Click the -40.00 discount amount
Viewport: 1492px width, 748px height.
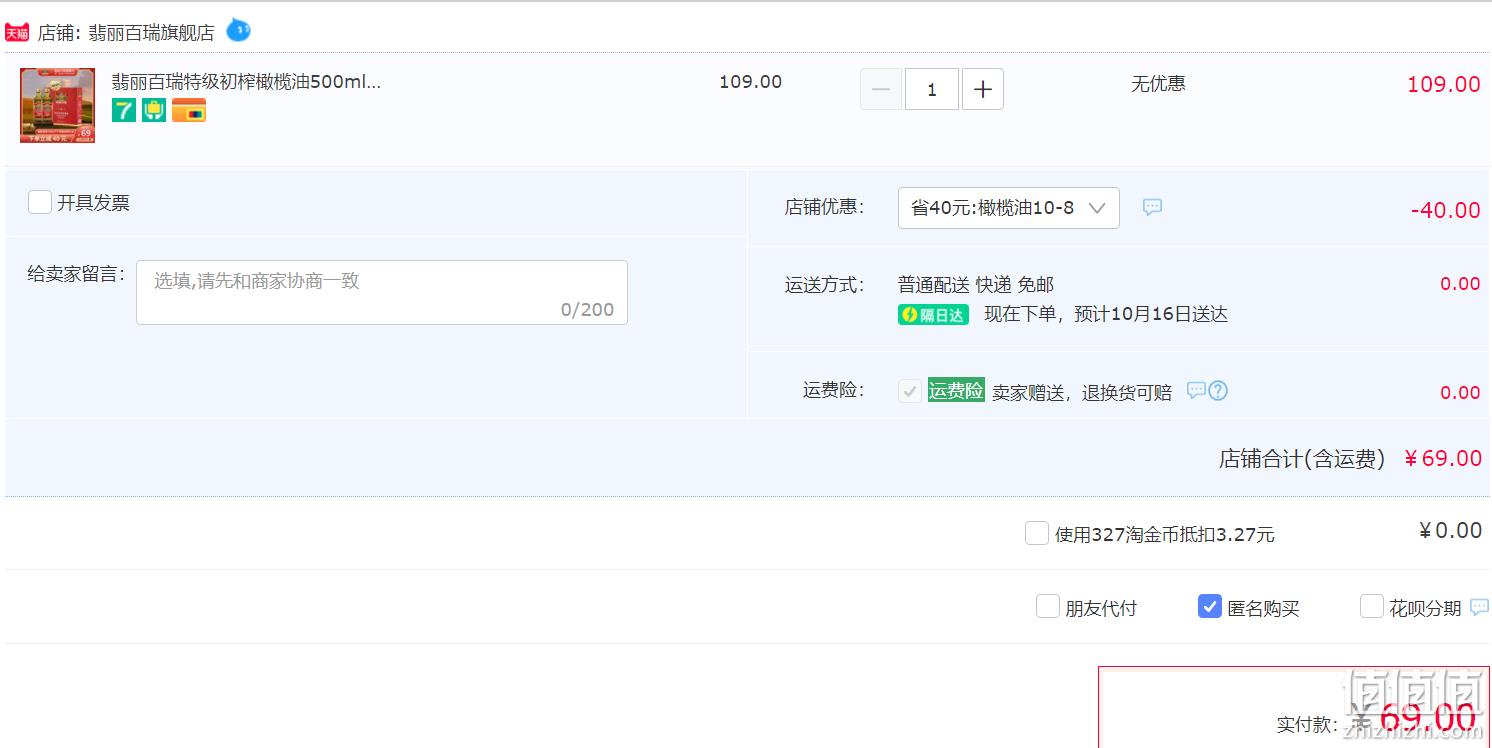[x=1446, y=210]
